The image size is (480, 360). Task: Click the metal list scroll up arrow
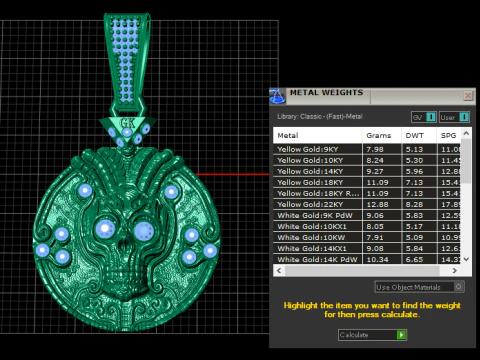click(466, 133)
